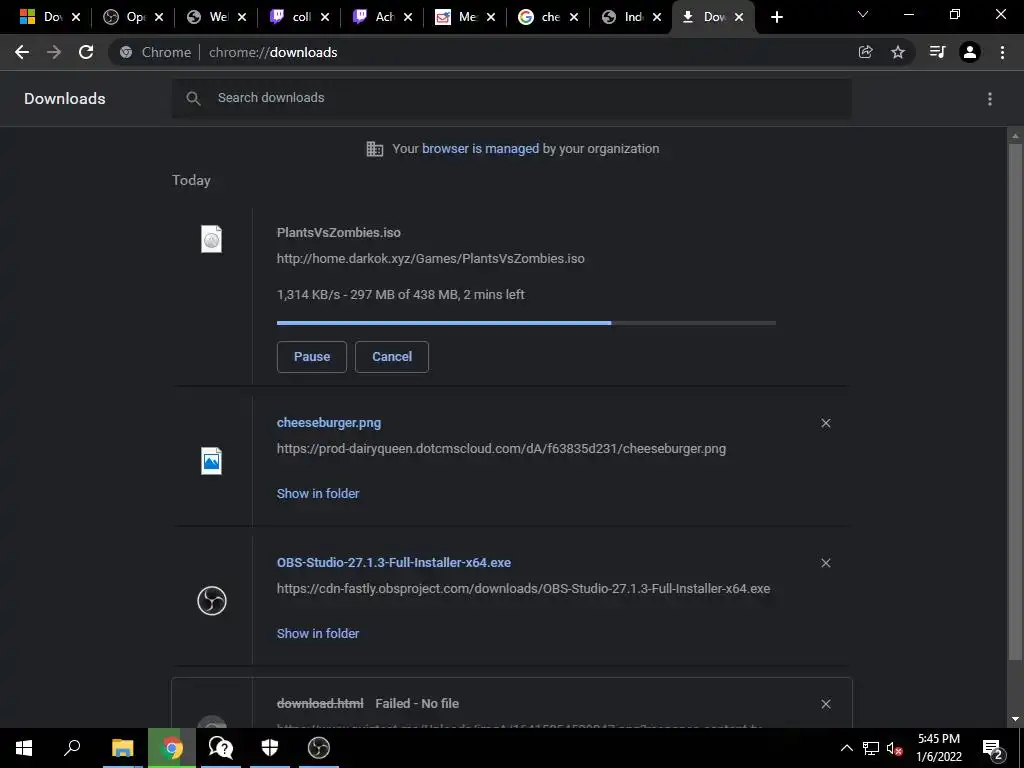Click the search magnifier icon in downloads

(x=193, y=99)
